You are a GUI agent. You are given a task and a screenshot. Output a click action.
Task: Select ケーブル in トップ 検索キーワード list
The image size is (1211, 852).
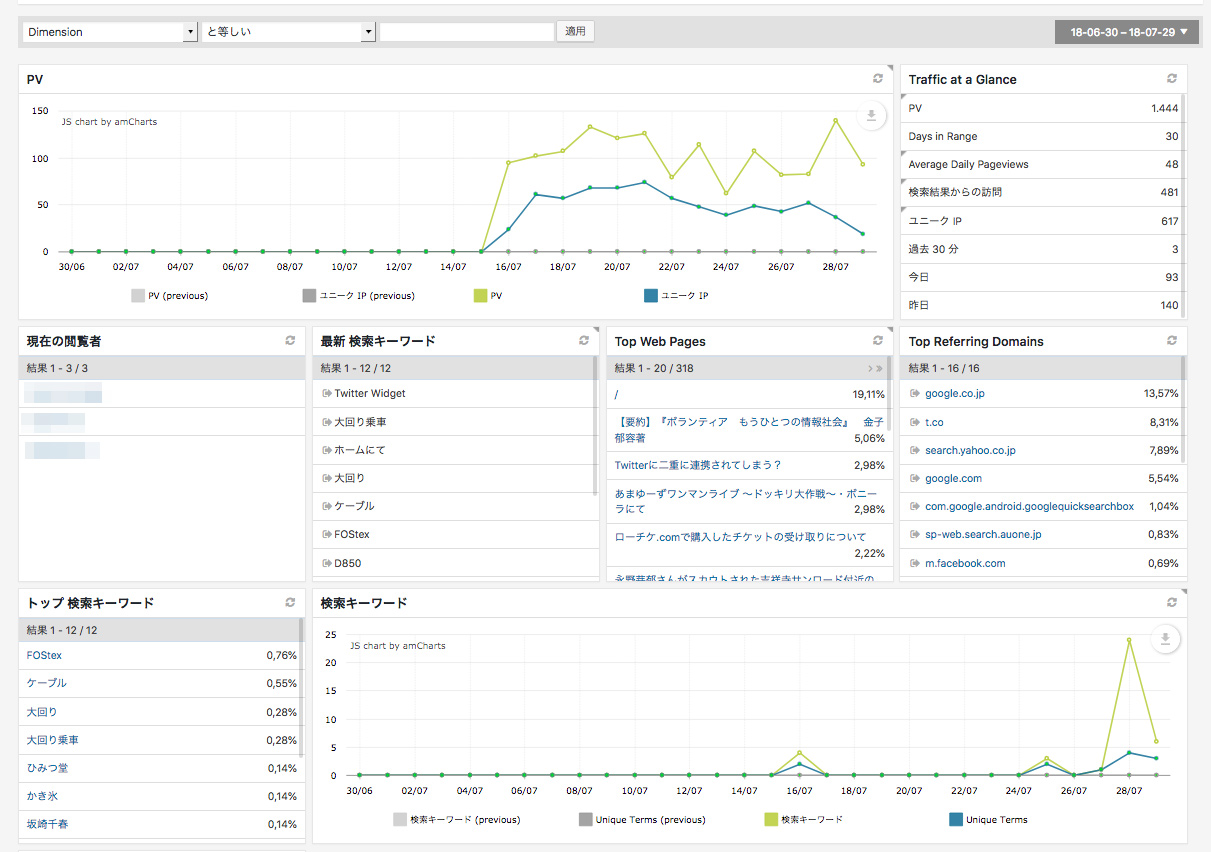[47, 683]
